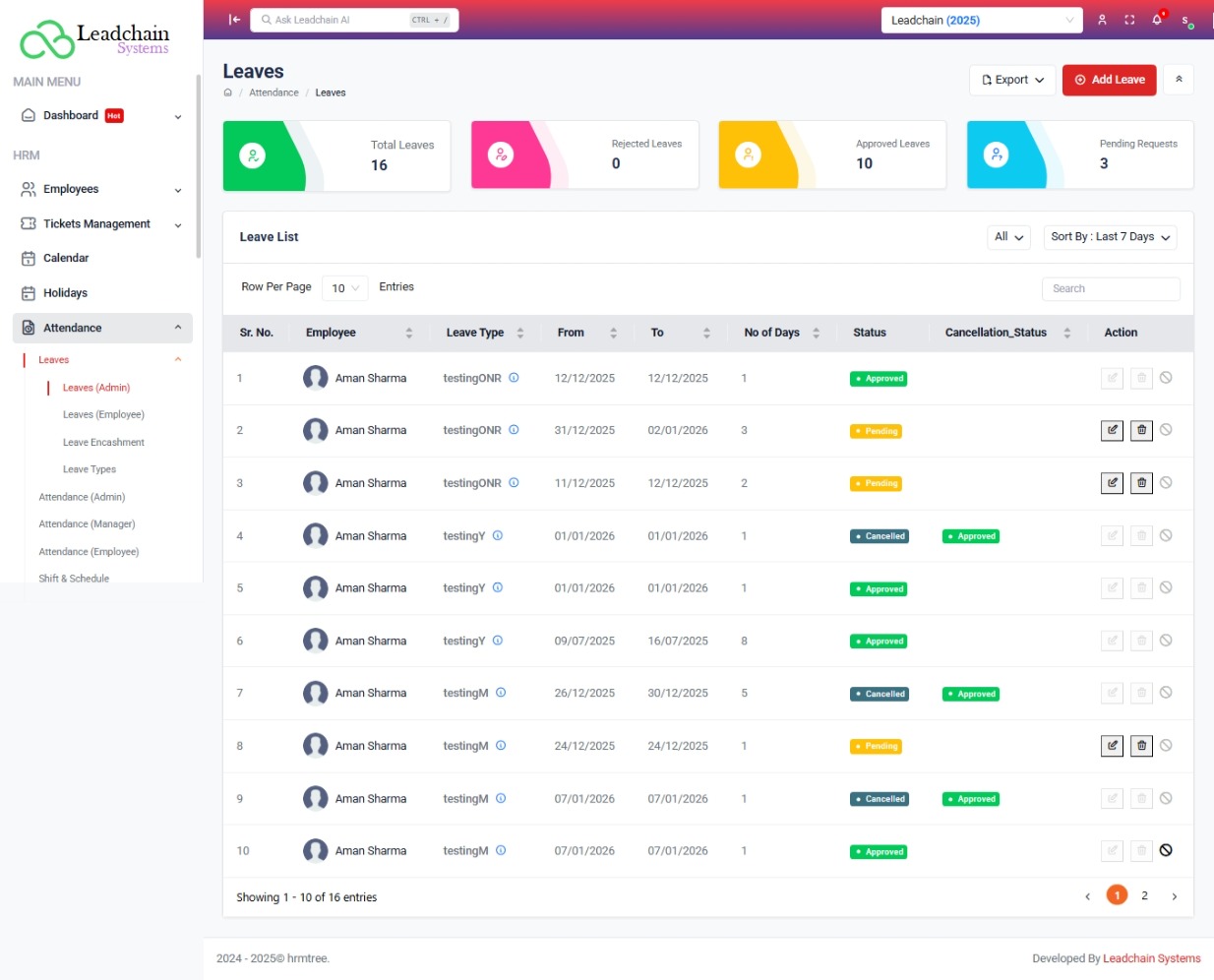The image size is (1214, 980).
Task: Toggle fullscreen mode icon in header
Action: coord(1129,20)
